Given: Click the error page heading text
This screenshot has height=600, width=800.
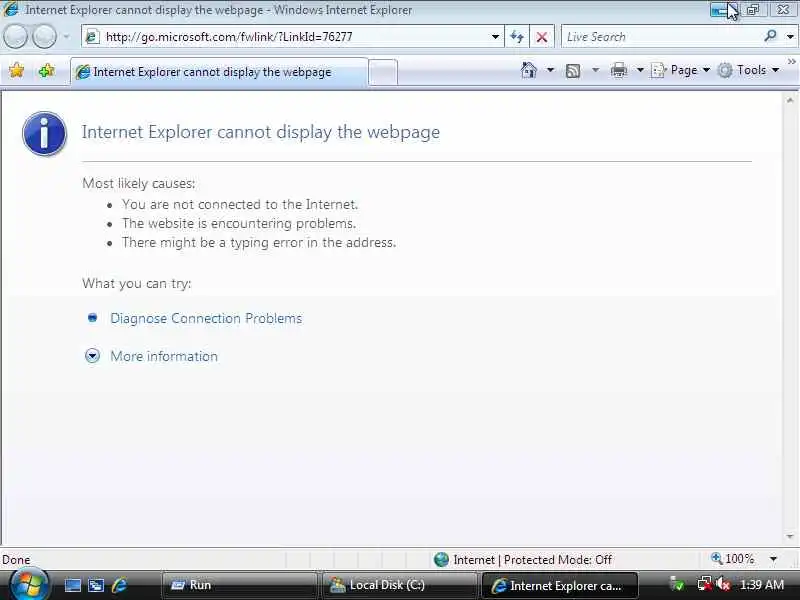Looking at the screenshot, I should point(261,132).
